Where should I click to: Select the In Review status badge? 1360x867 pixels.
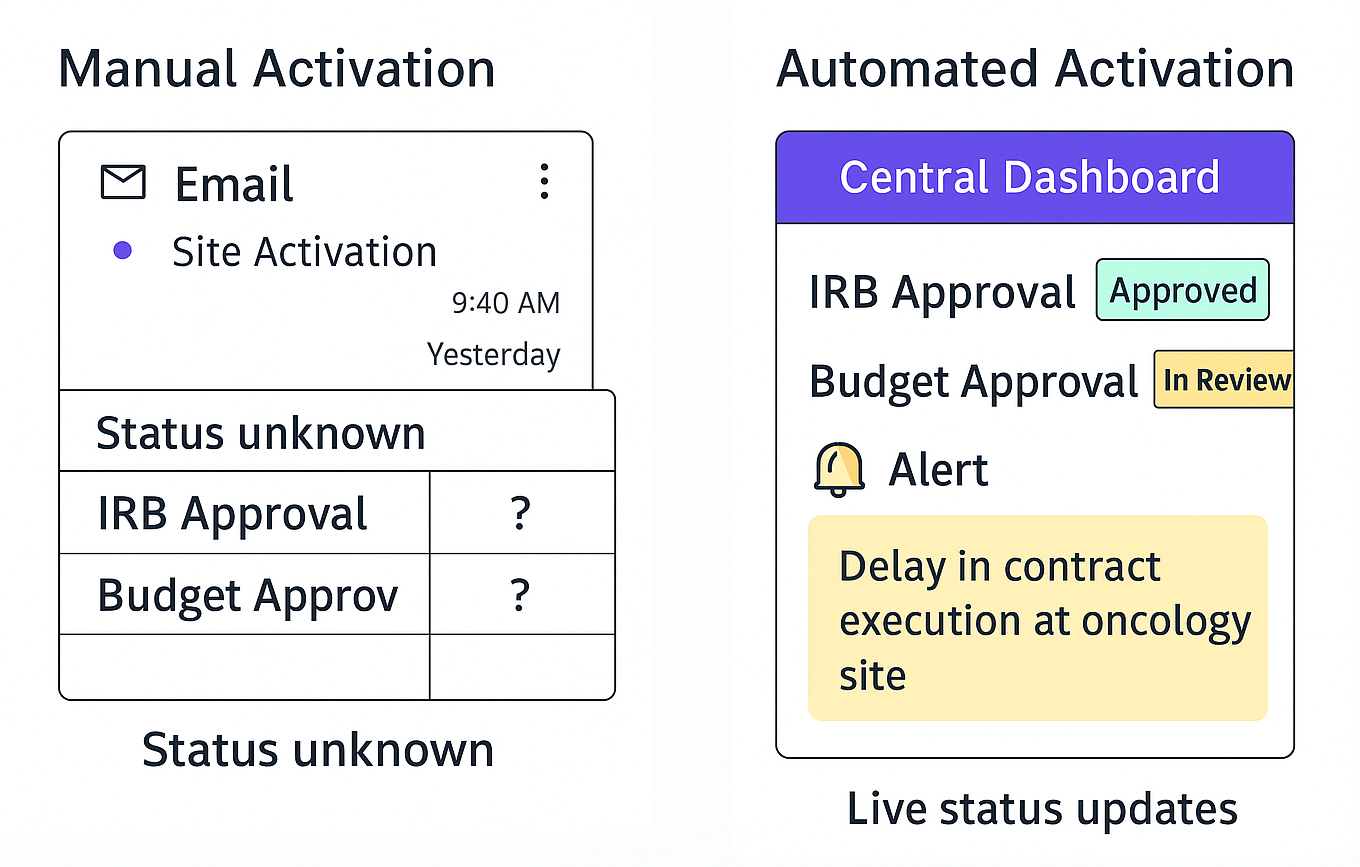coord(1224,379)
